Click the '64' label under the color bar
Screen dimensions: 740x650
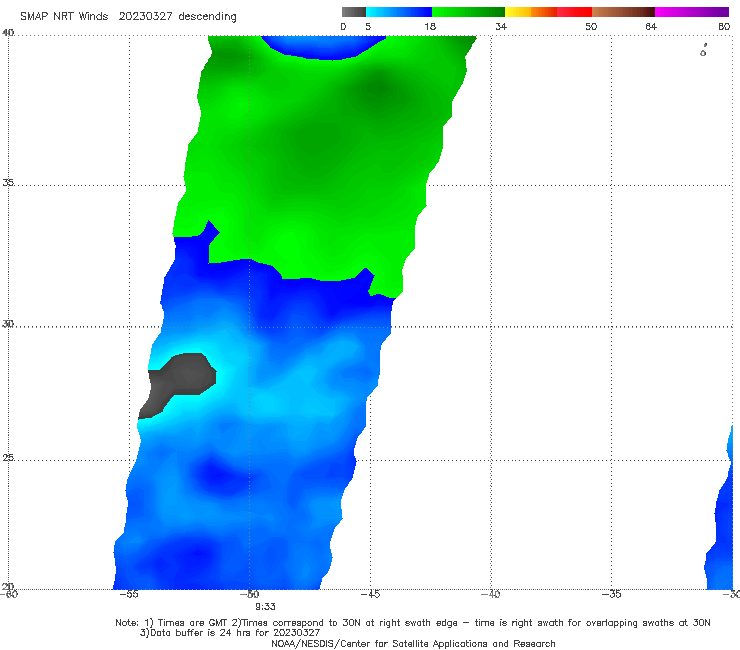pyautogui.click(x=651, y=27)
